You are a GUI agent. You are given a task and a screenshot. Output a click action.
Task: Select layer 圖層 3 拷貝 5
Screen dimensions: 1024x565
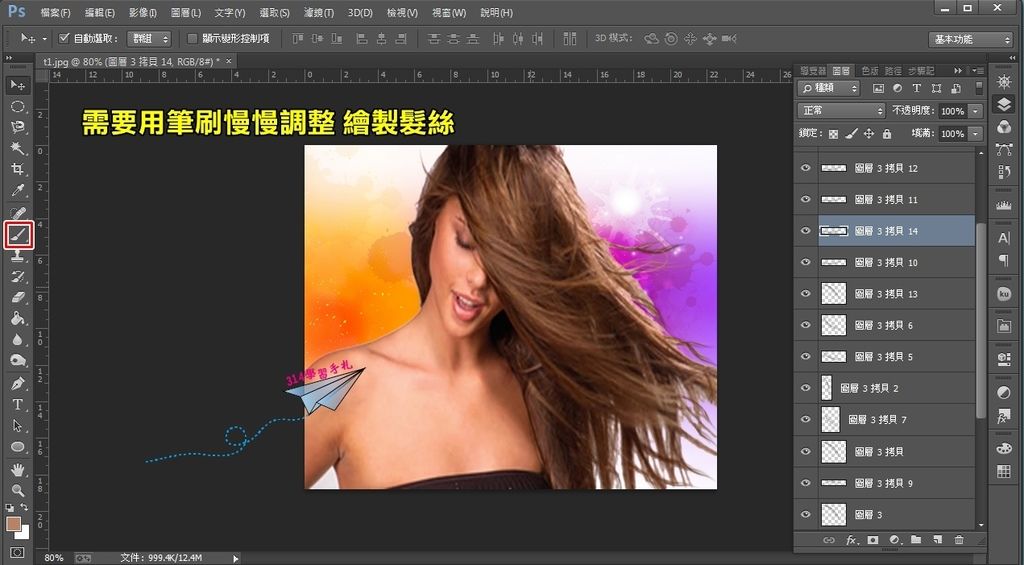(x=896, y=356)
